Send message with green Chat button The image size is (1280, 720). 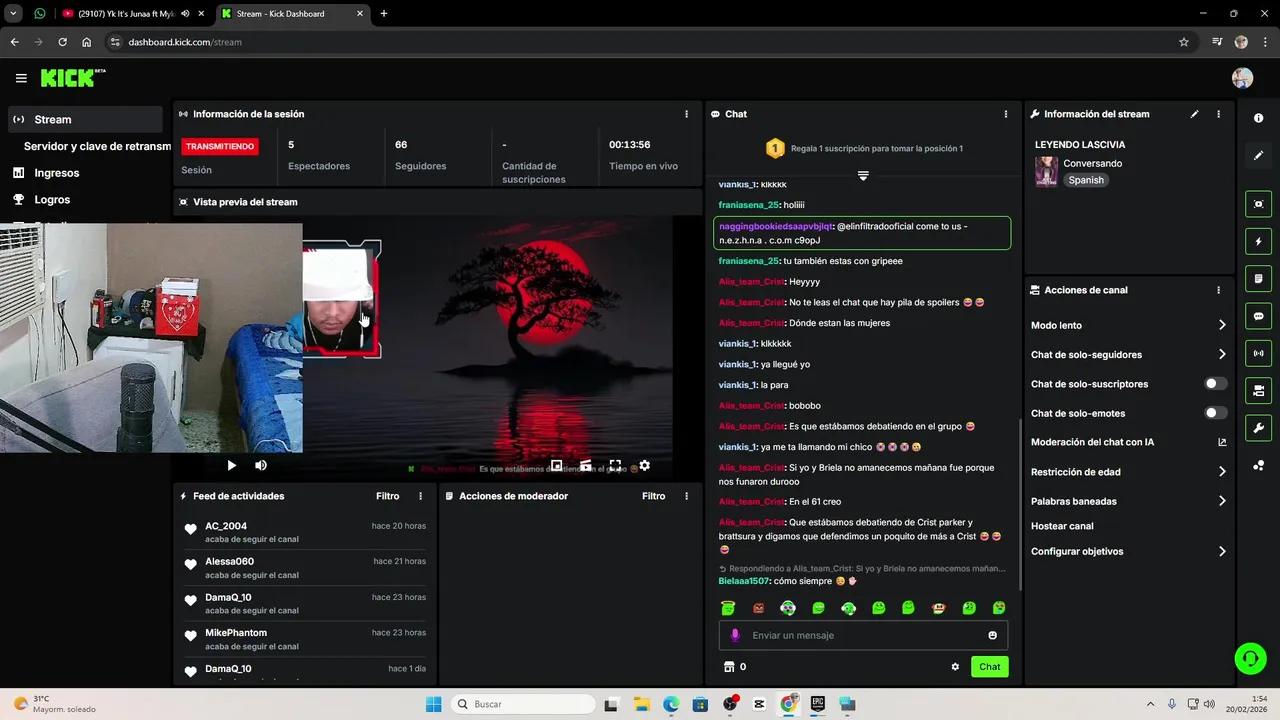click(x=989, y=667)
